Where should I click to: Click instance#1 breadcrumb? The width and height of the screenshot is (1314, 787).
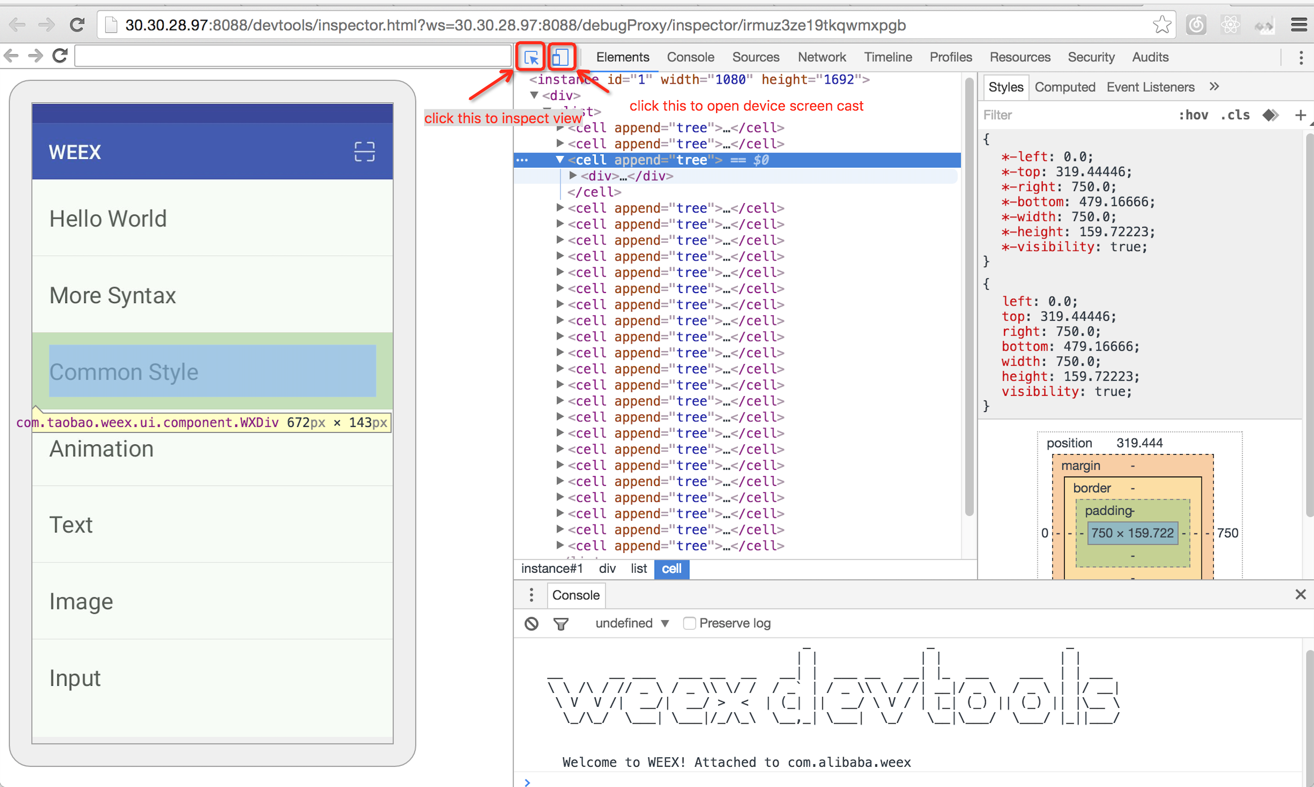(x=552, y=569)
